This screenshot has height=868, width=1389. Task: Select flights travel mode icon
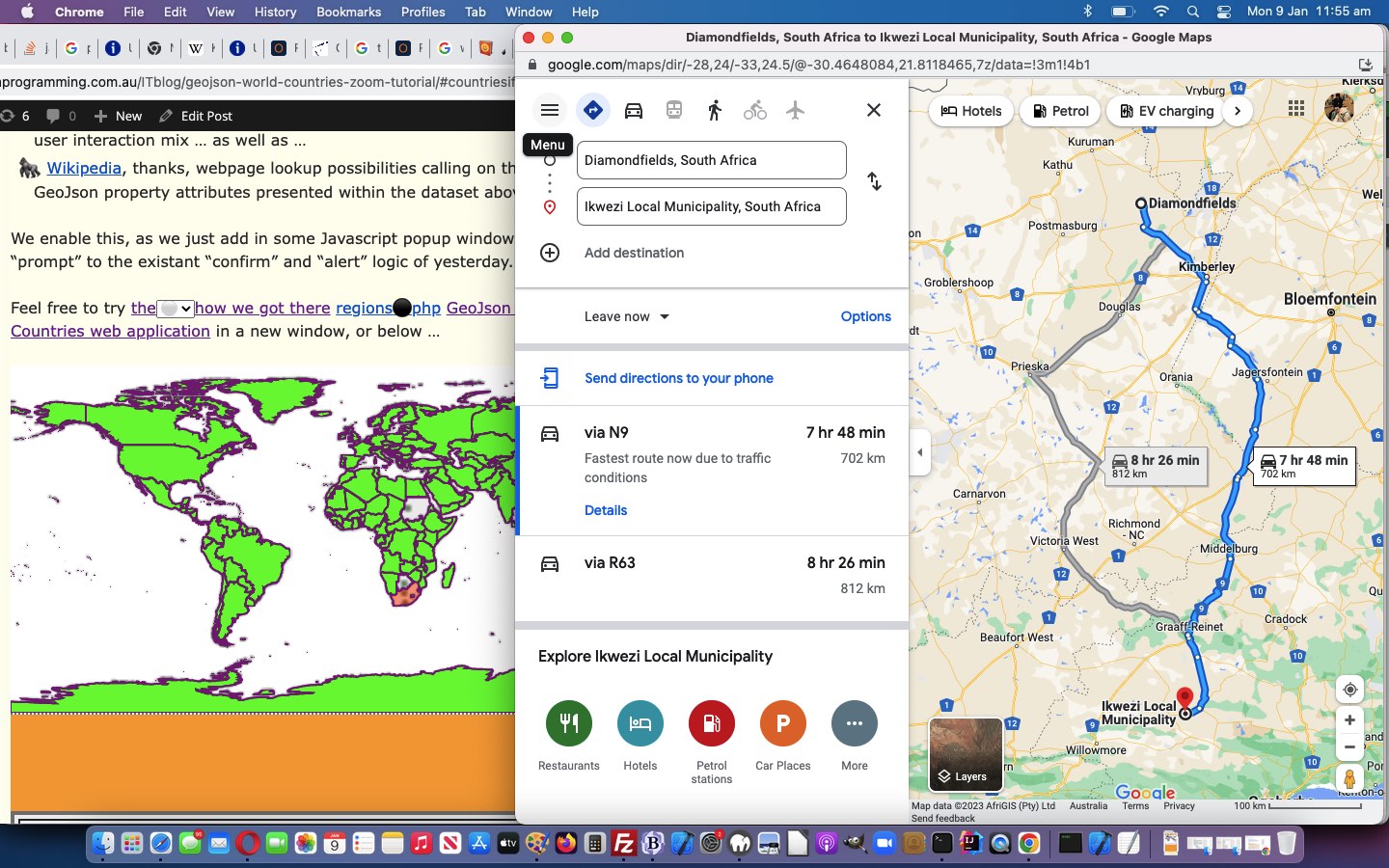coord(795,110)
